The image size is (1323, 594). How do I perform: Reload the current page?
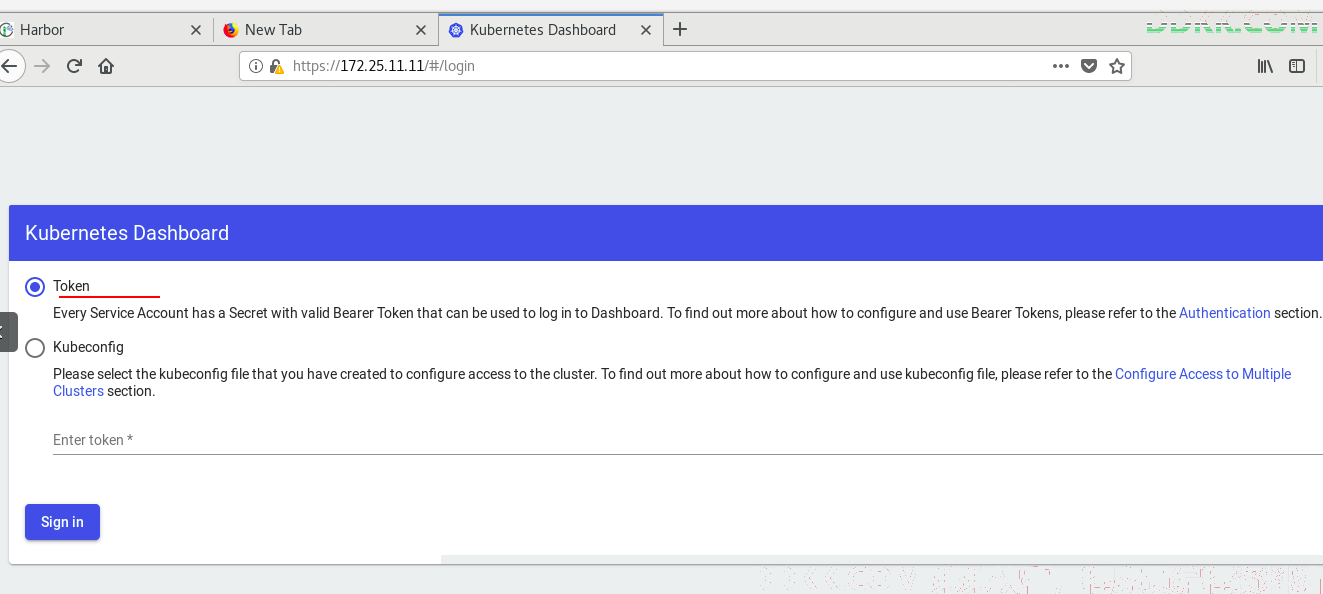[x=74, y=66]
